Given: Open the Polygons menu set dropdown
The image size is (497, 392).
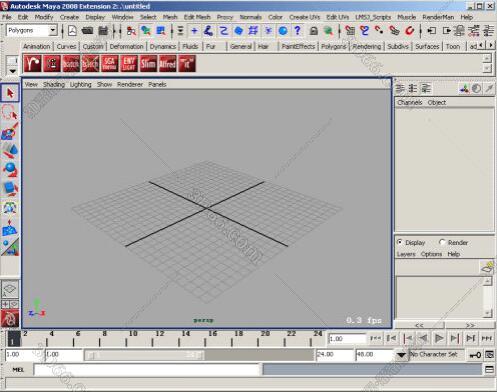Looking at the screenshot, I should point(53,31).
